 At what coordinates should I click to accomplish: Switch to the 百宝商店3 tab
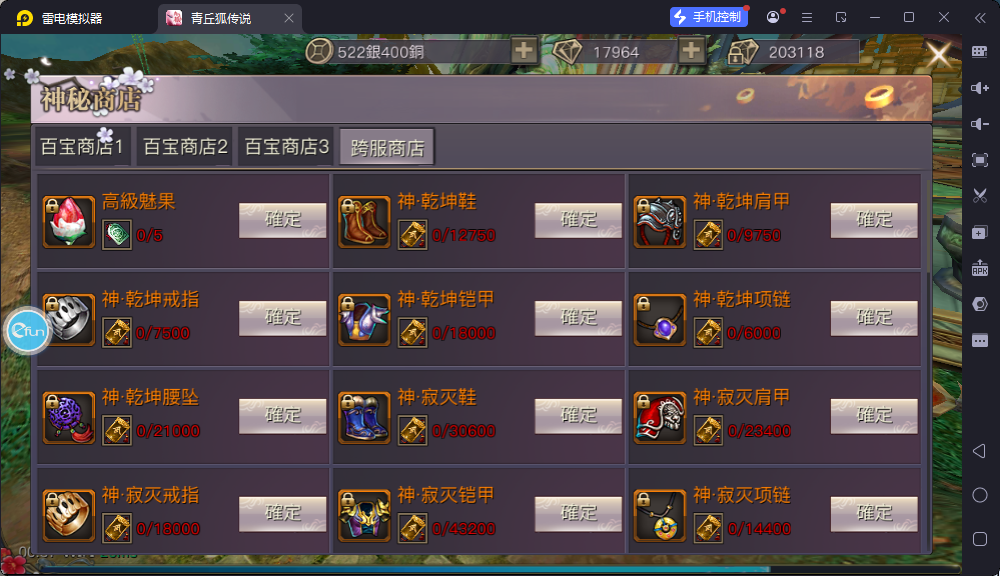(286, 147)
